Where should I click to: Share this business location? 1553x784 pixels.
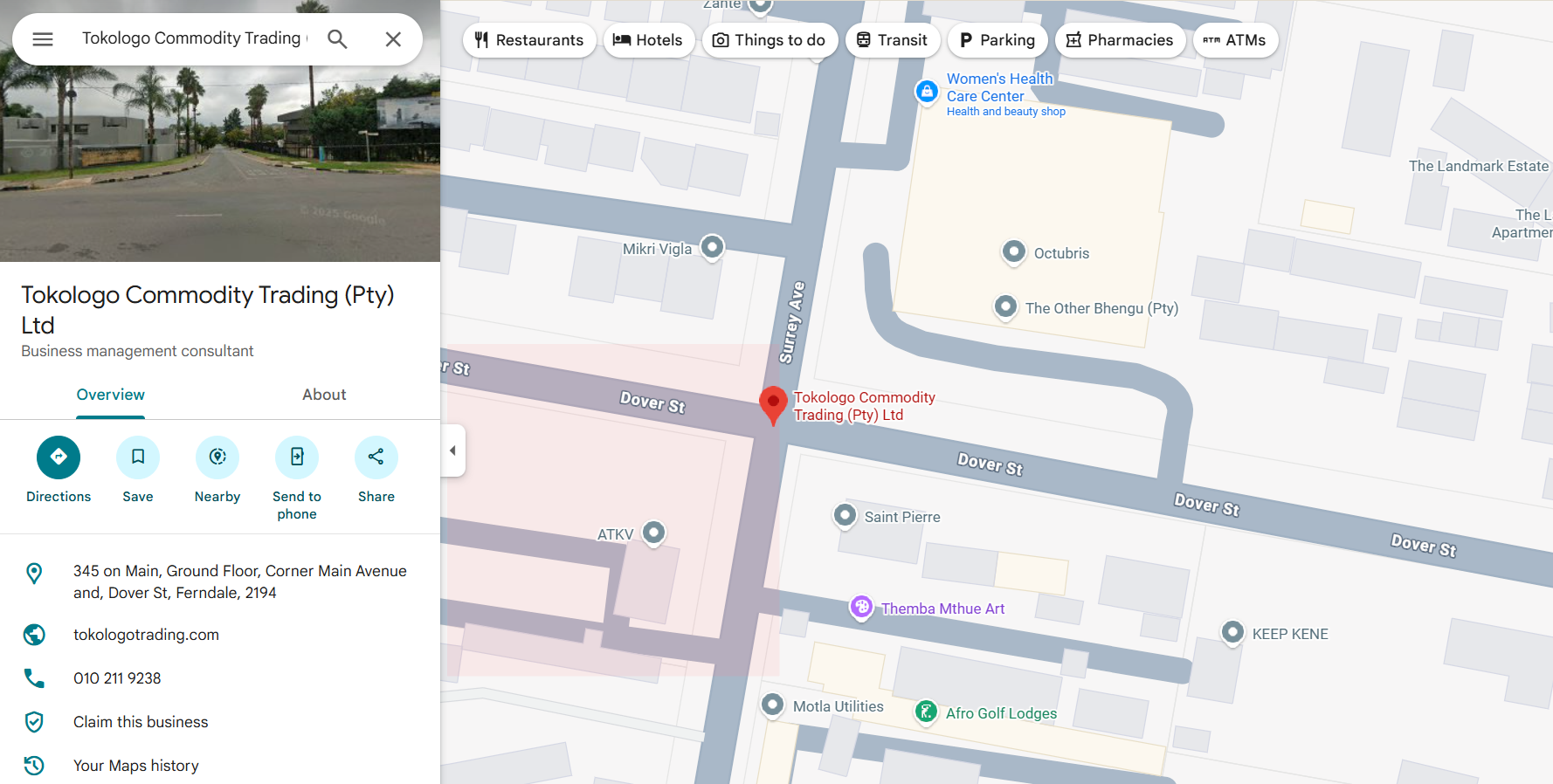[376, 457]
